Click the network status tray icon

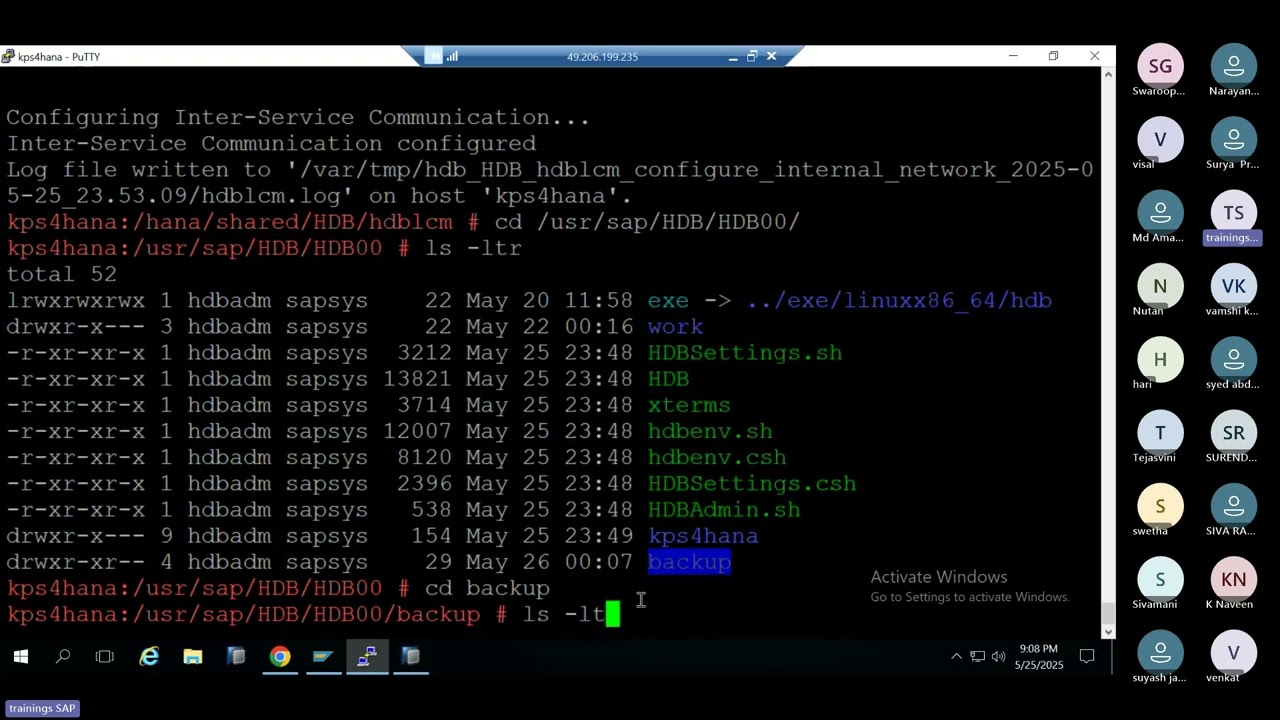(977, 657)
